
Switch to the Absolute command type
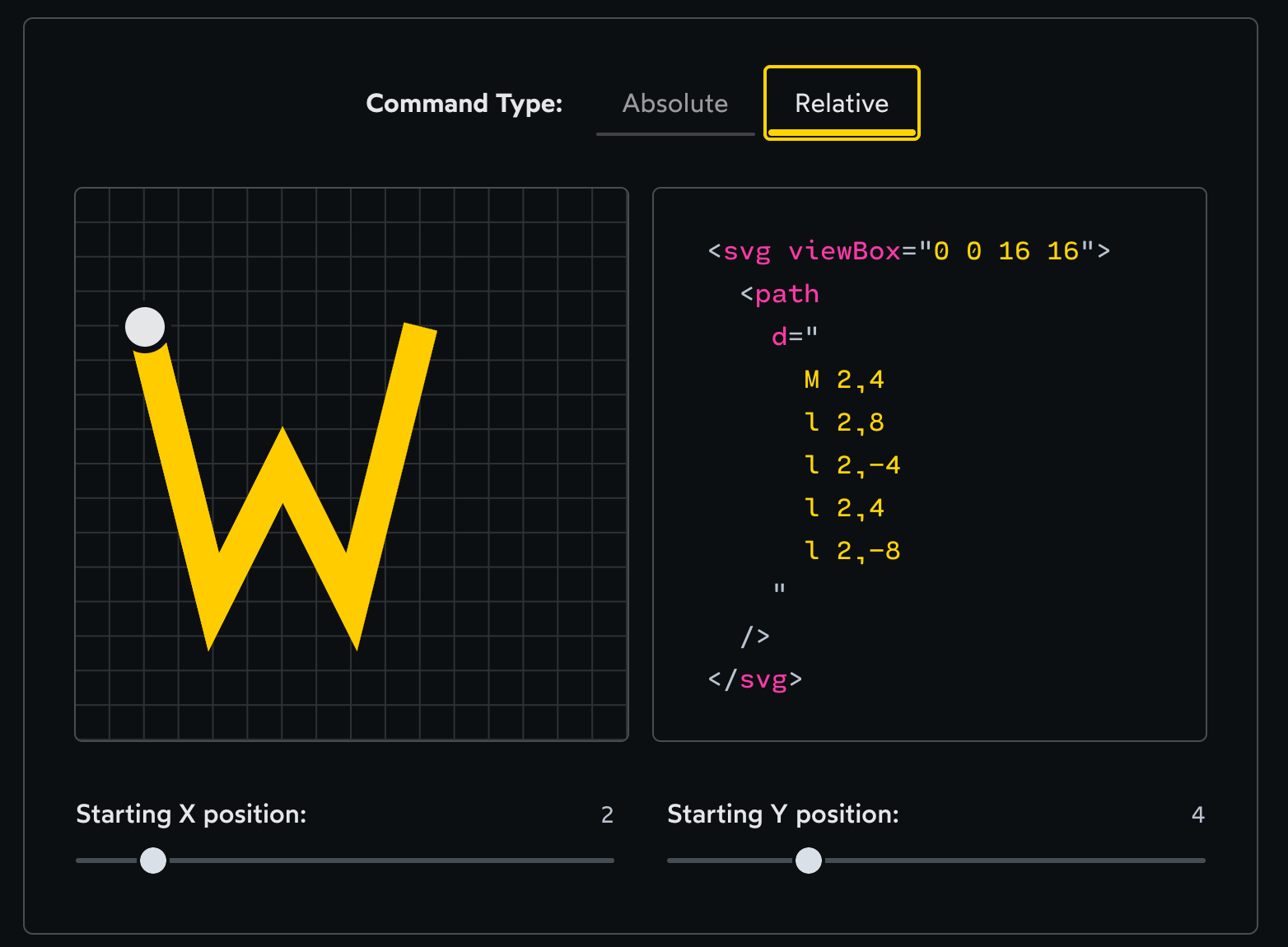click(x=675, y=104)
